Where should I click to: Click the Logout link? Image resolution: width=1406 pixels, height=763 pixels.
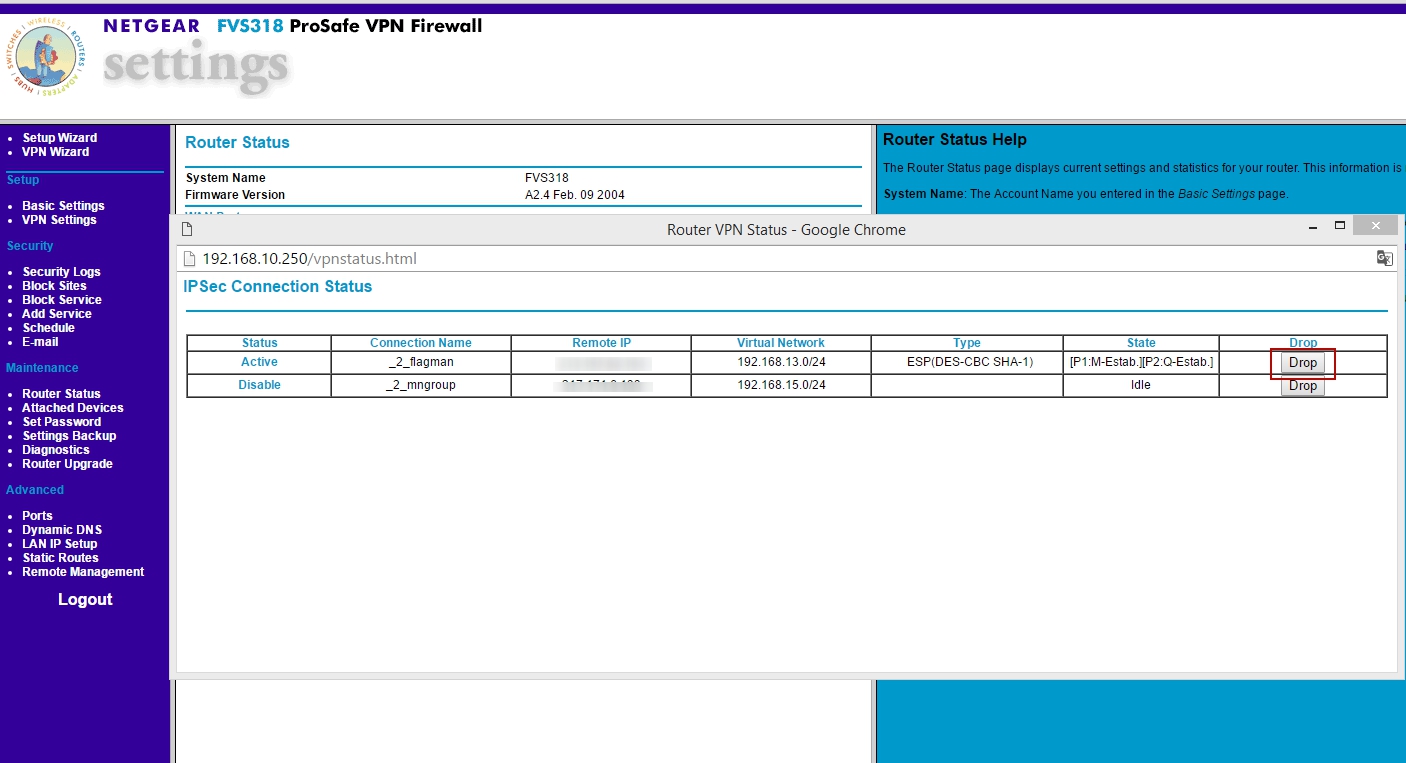[x=85, y=599]
